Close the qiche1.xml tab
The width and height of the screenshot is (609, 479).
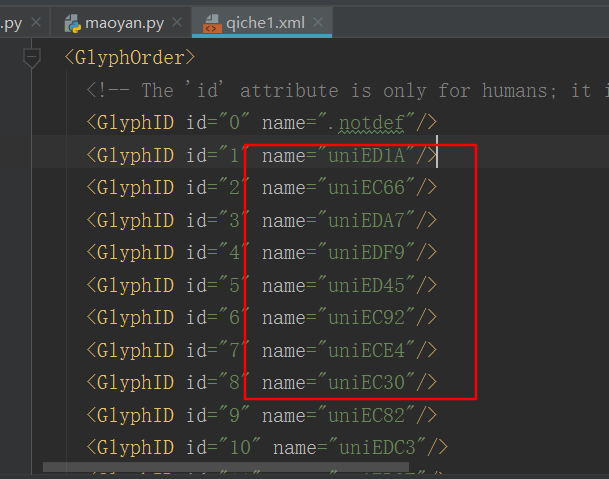(318, 23)
